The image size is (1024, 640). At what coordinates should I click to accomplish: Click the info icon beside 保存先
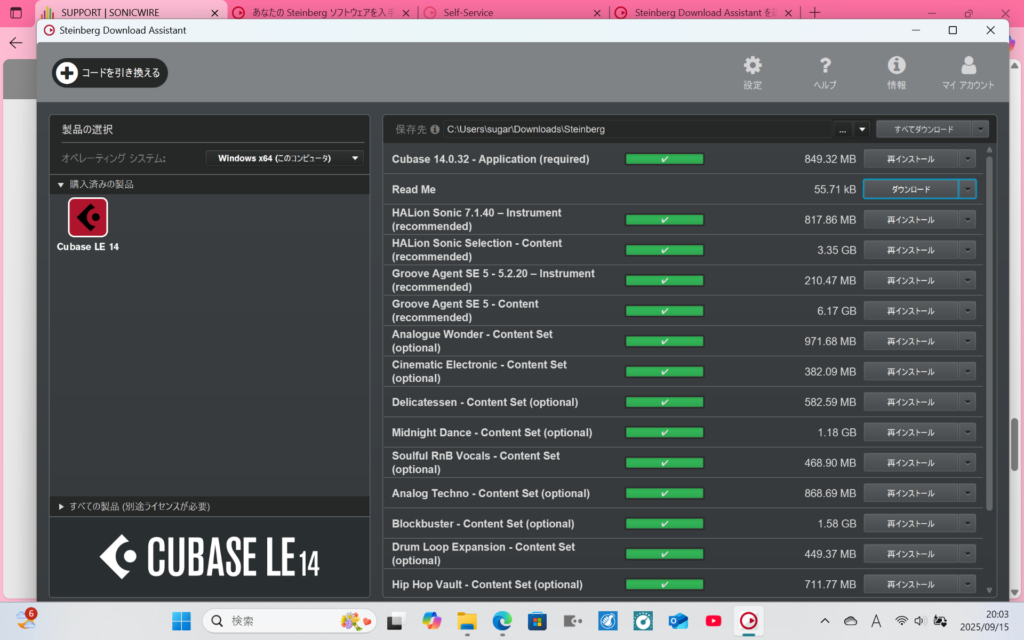[x=436, y=129]
